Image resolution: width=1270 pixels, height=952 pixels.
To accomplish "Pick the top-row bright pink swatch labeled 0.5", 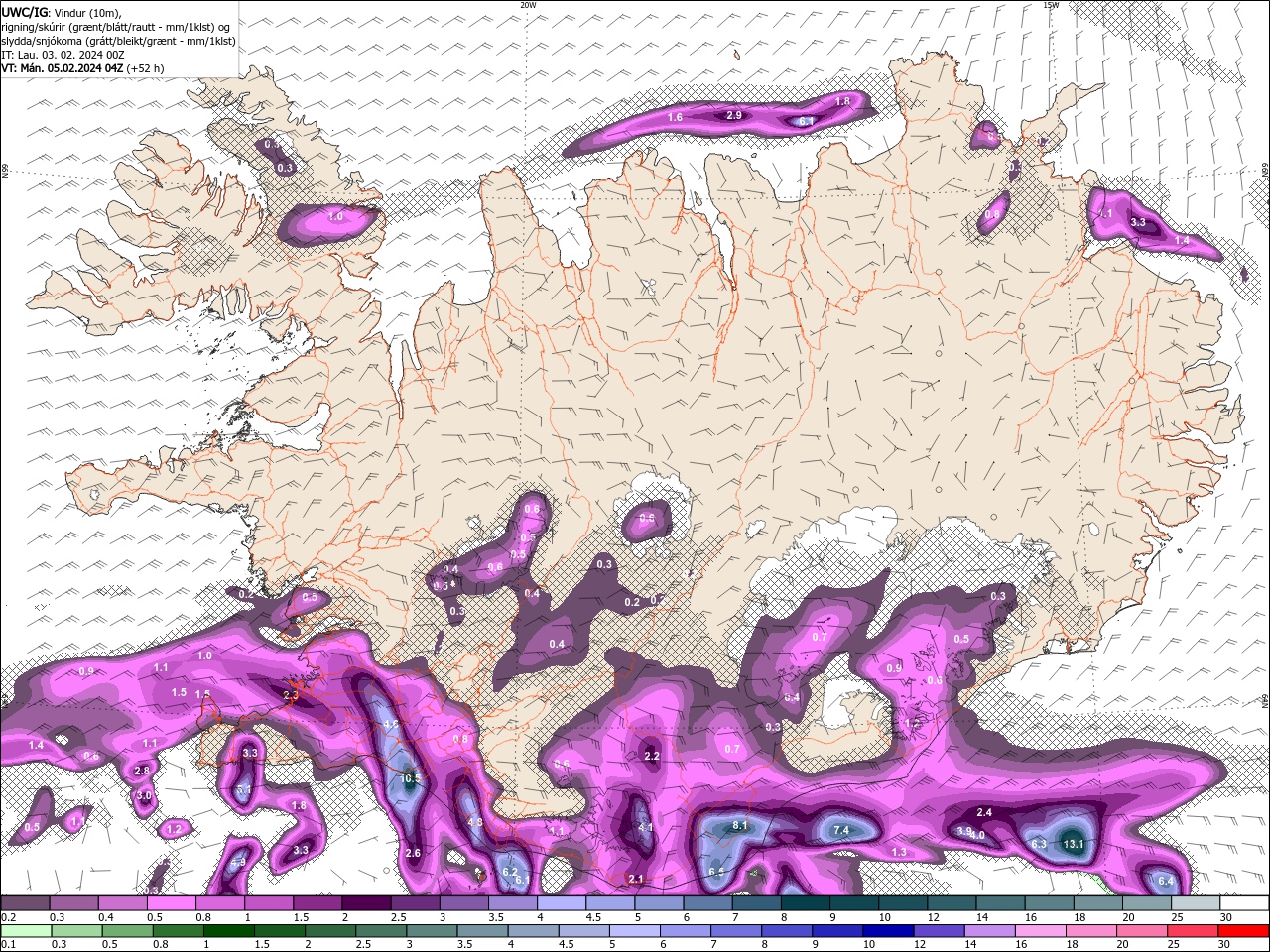I will [172, 902].
